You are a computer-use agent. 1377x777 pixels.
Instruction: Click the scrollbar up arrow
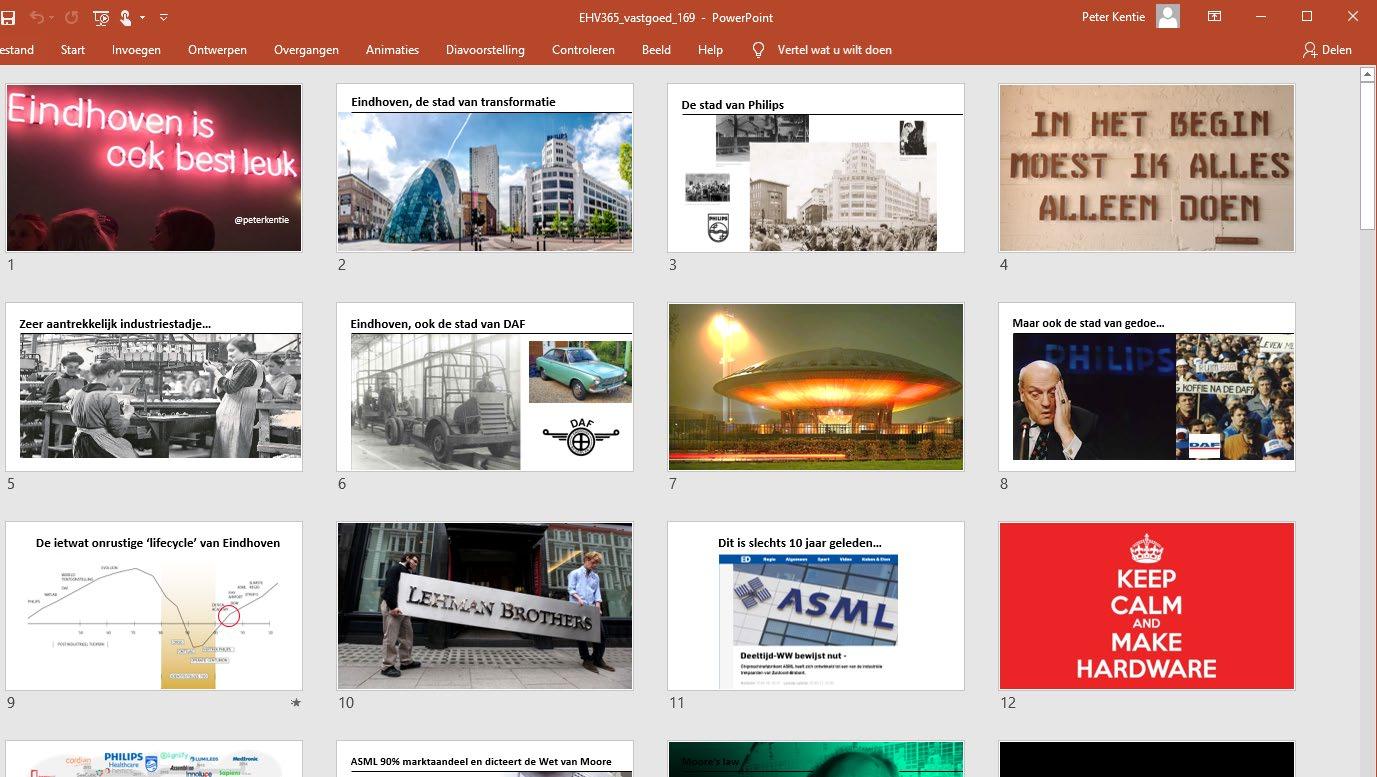tap(1368, 75)
